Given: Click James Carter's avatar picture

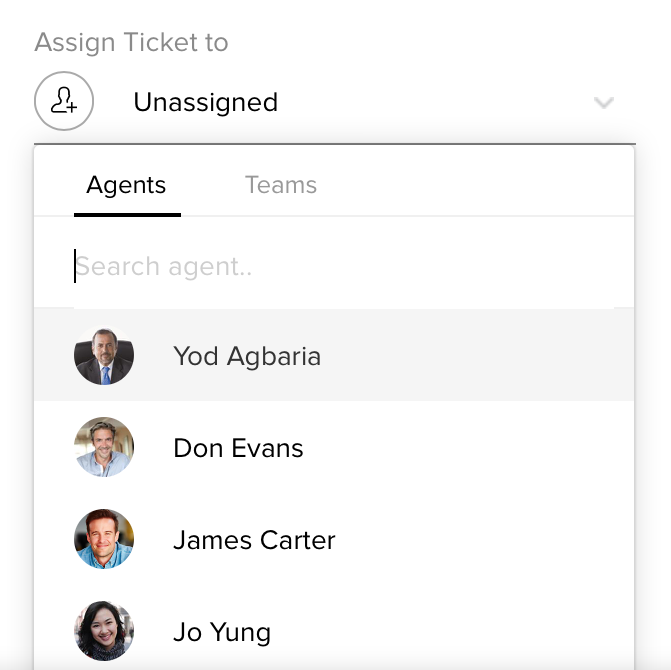Looking at the screenshot, I should (x=104, y=540).
